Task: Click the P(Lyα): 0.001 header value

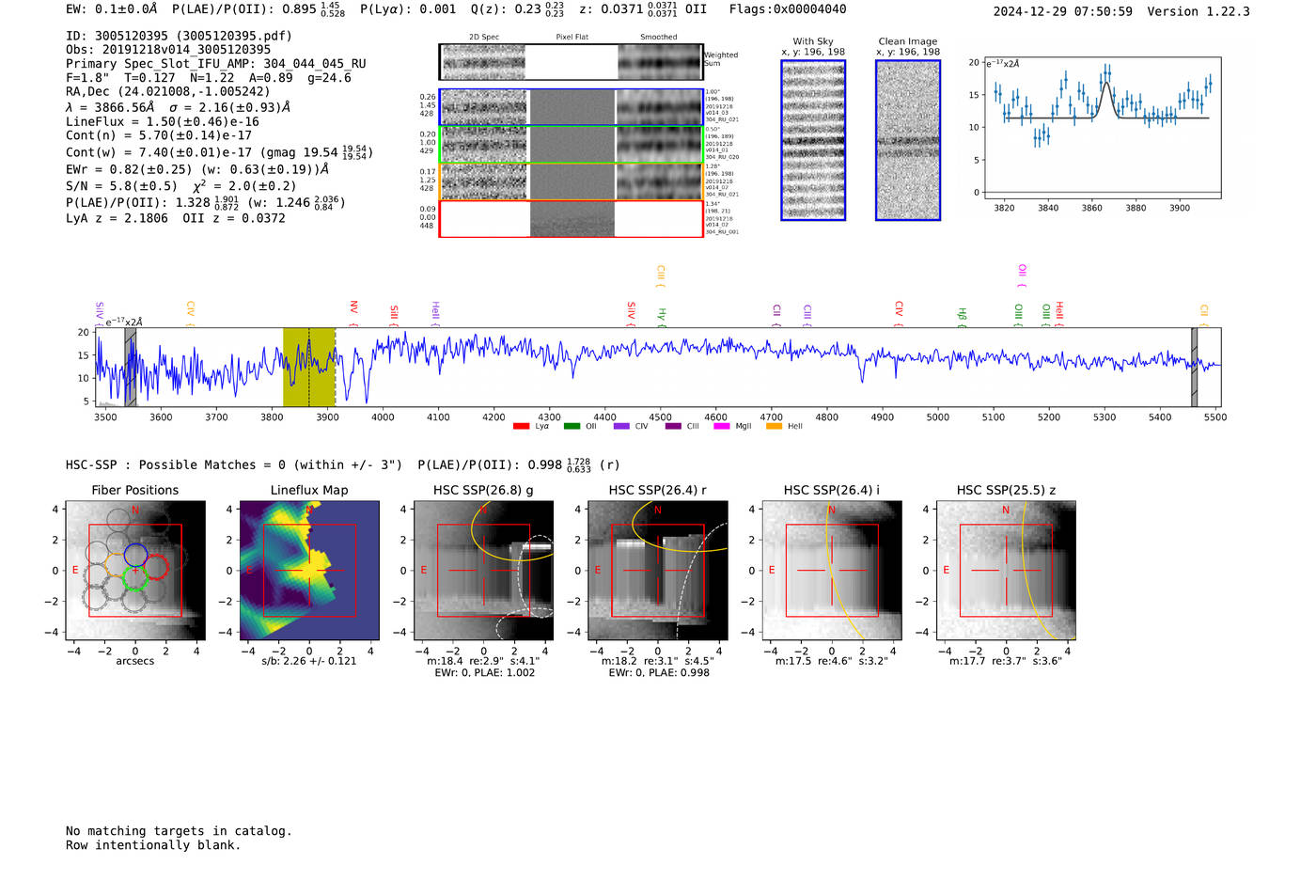Action: (x=408, y=9)
